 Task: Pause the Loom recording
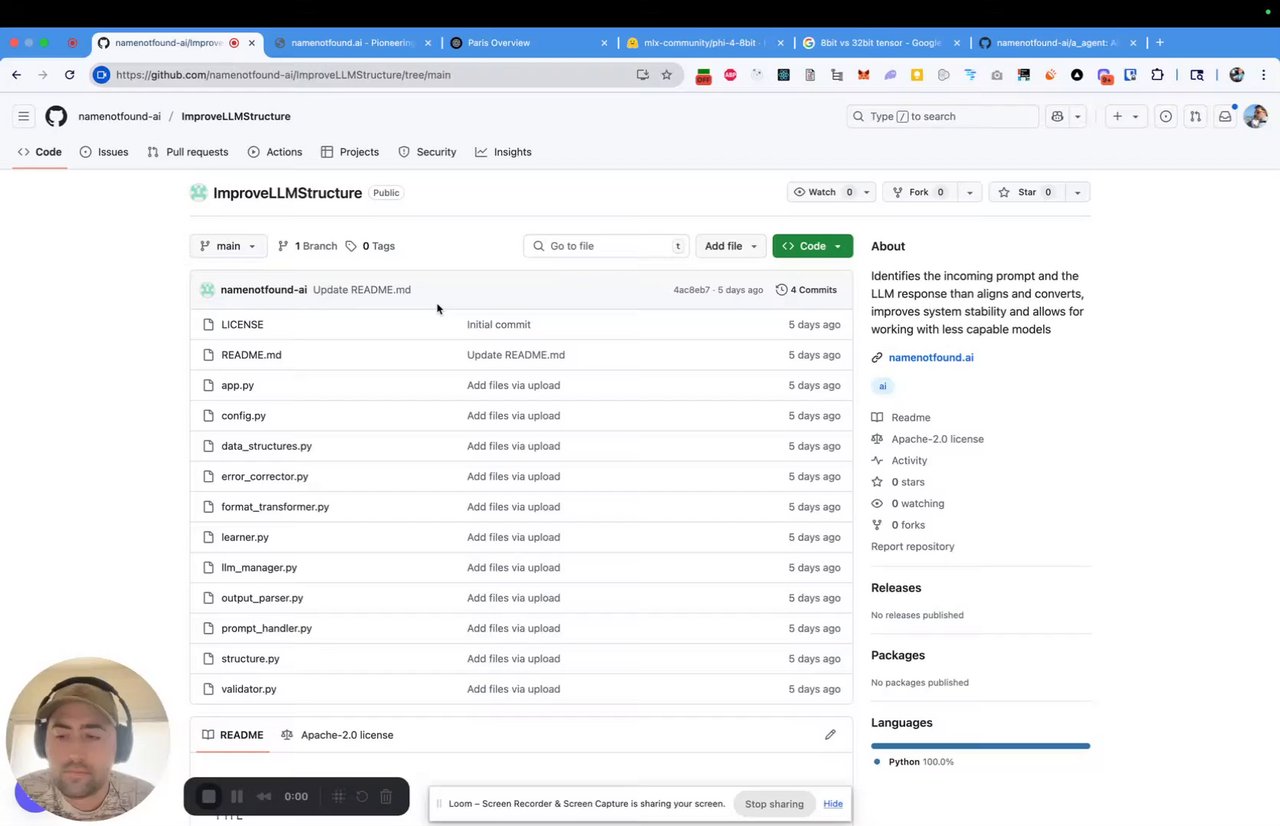click(237, 797)
